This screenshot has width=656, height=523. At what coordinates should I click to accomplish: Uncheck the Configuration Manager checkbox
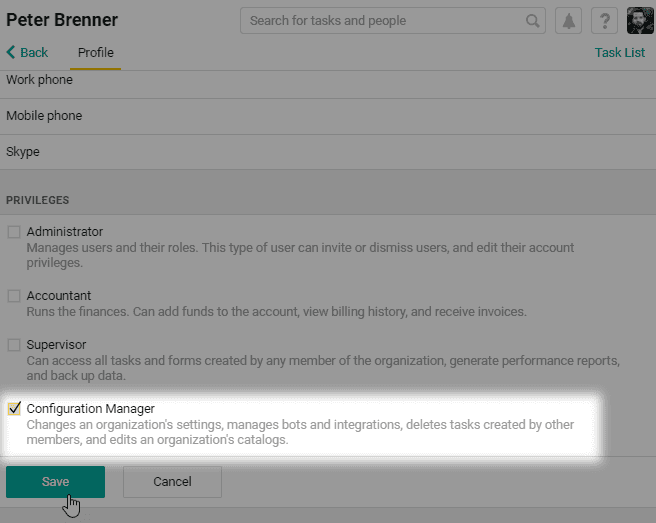click(x=14, y=409)
